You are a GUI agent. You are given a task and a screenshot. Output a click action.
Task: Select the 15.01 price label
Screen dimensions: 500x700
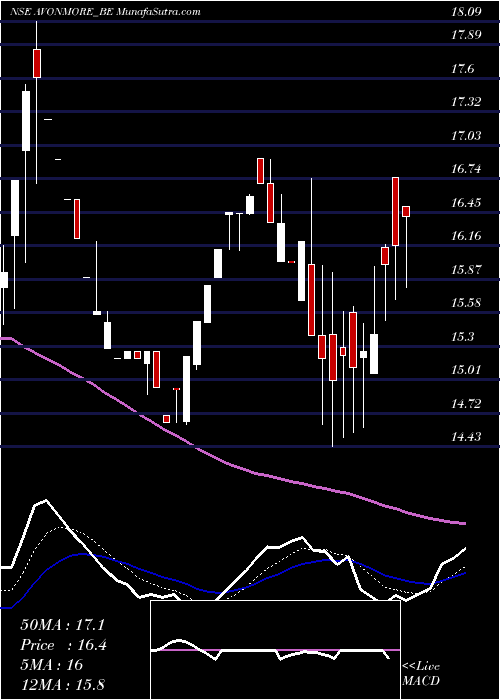pos(466,370)
